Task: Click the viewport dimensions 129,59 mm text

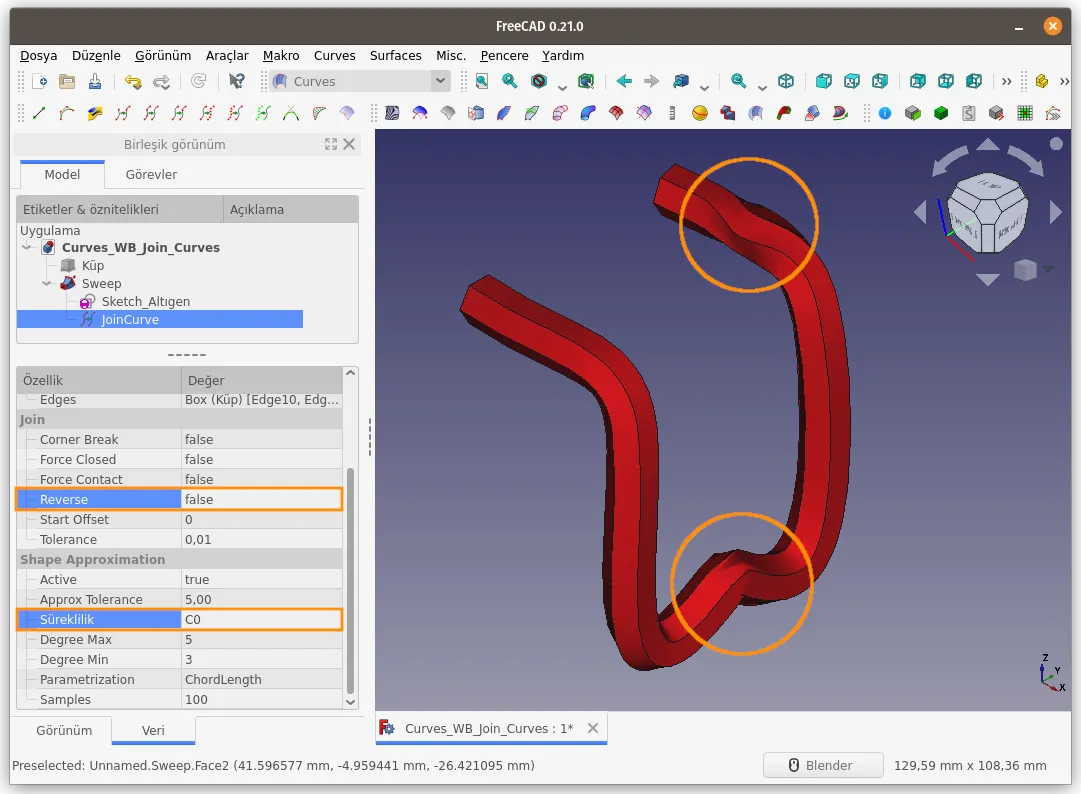Action: tap(969, 765)
